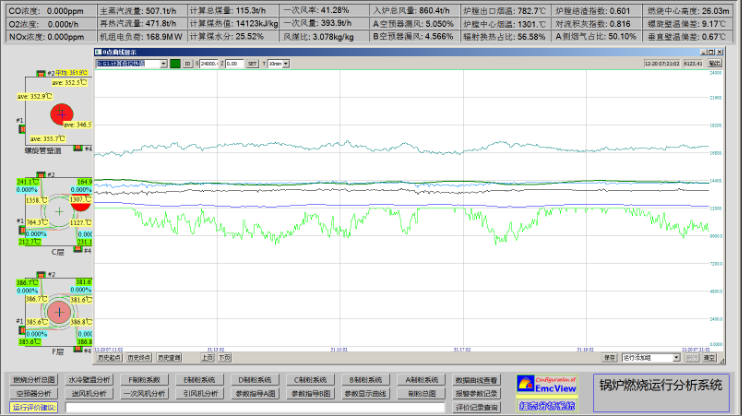Open 评价记录查询
The width and height of the screenshot is (742, 416).
point(476,407)
